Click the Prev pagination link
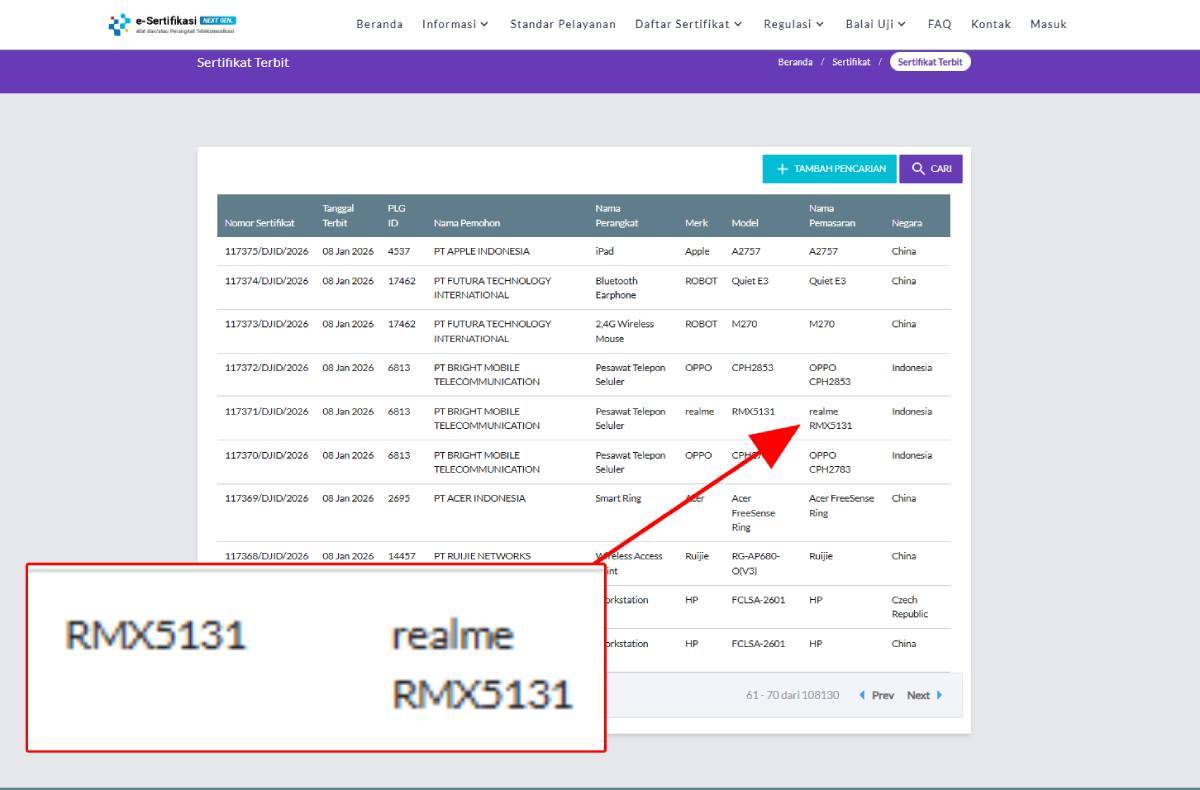1200x790 pixels. 877,695
